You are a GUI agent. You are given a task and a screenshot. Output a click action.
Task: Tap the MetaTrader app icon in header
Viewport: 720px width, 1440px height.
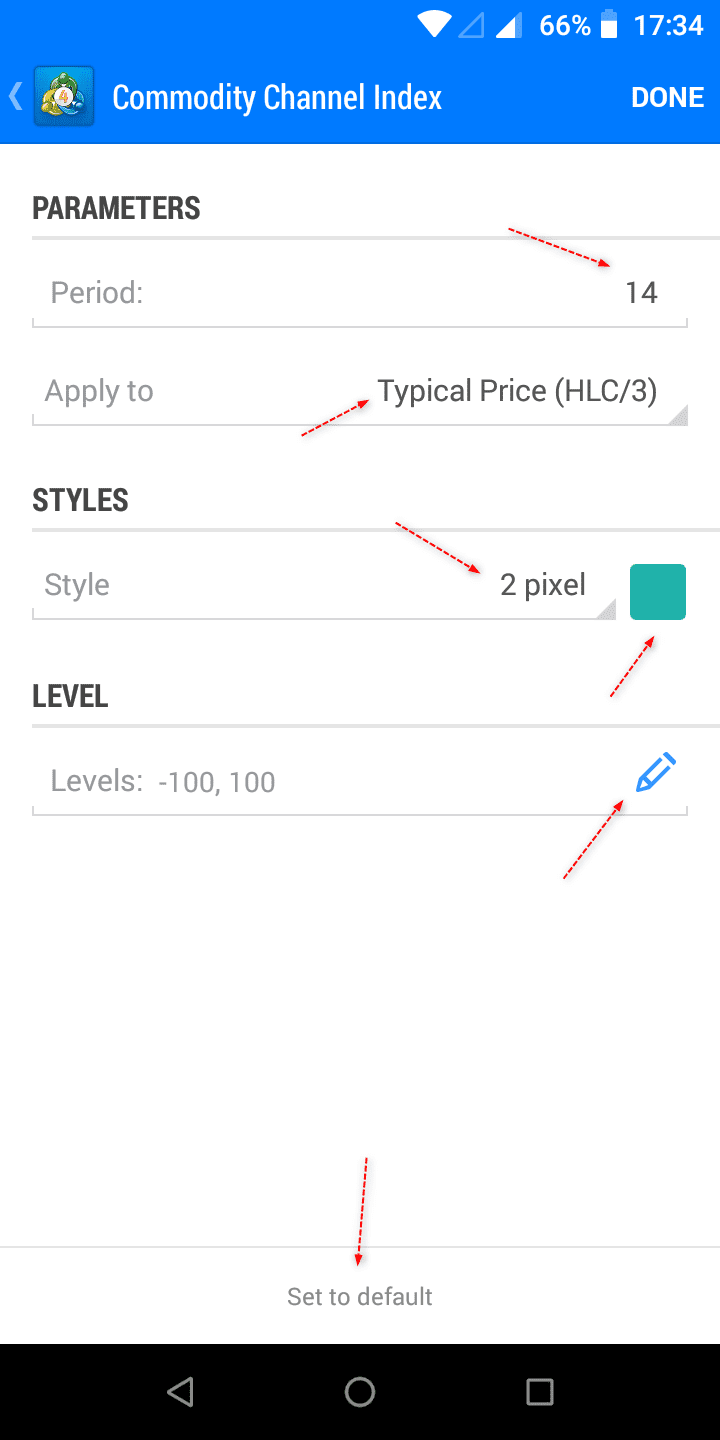click(64, 96)
